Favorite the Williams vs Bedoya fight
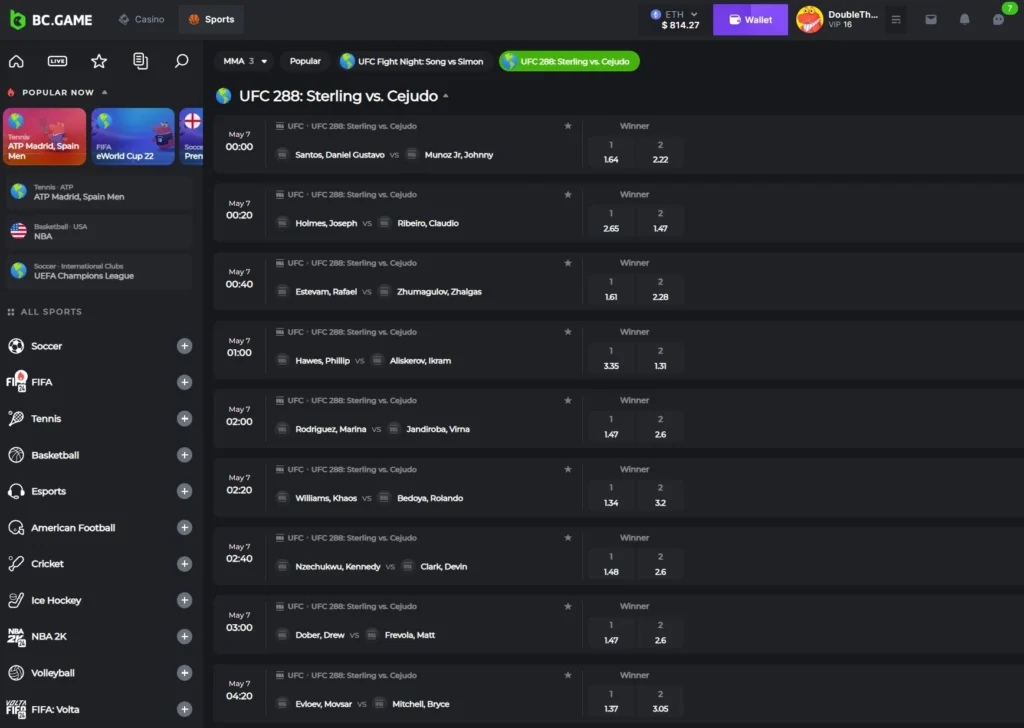 [568, 469]
